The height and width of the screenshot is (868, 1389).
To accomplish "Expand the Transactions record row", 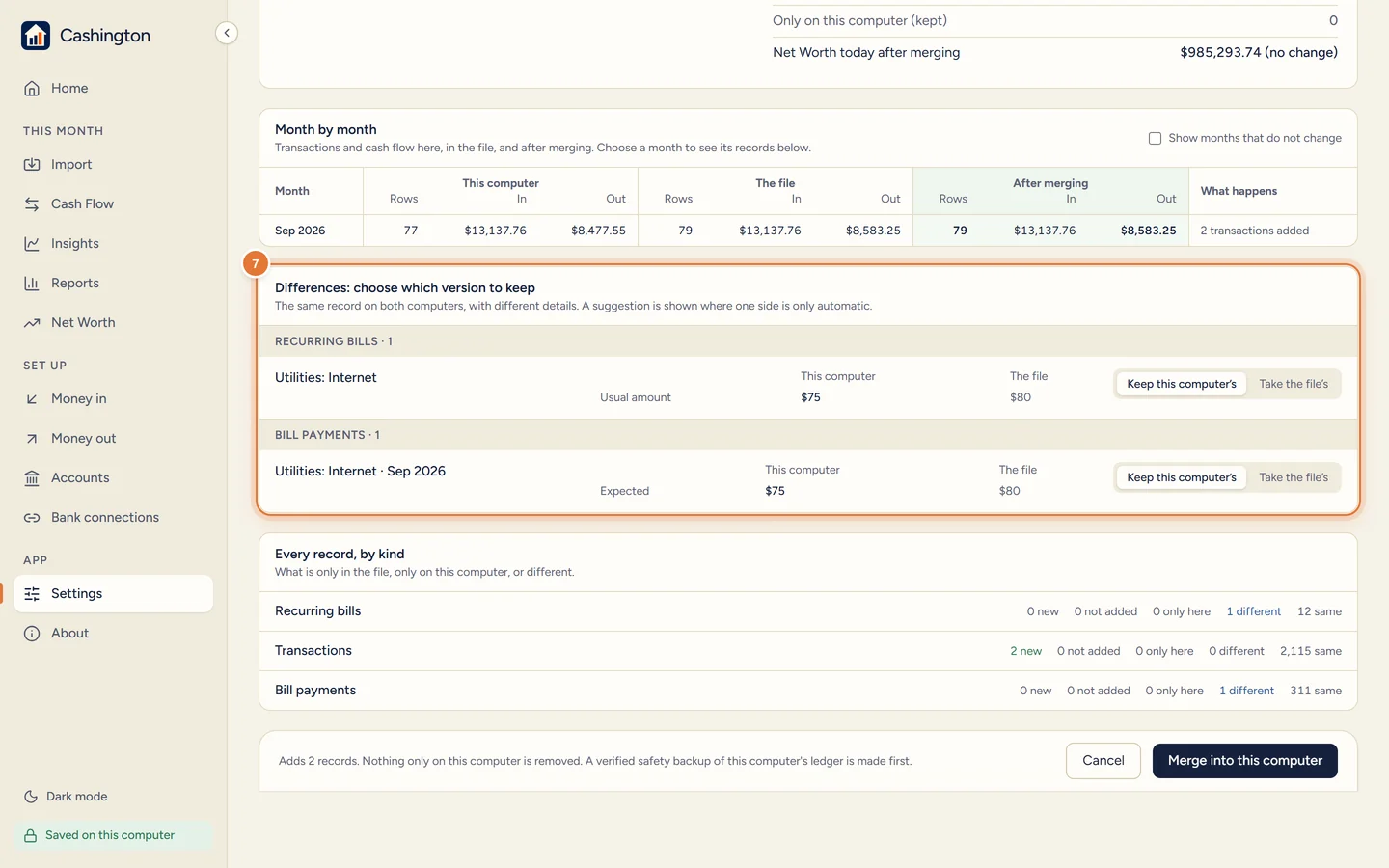I will click(x=808, y=651).
